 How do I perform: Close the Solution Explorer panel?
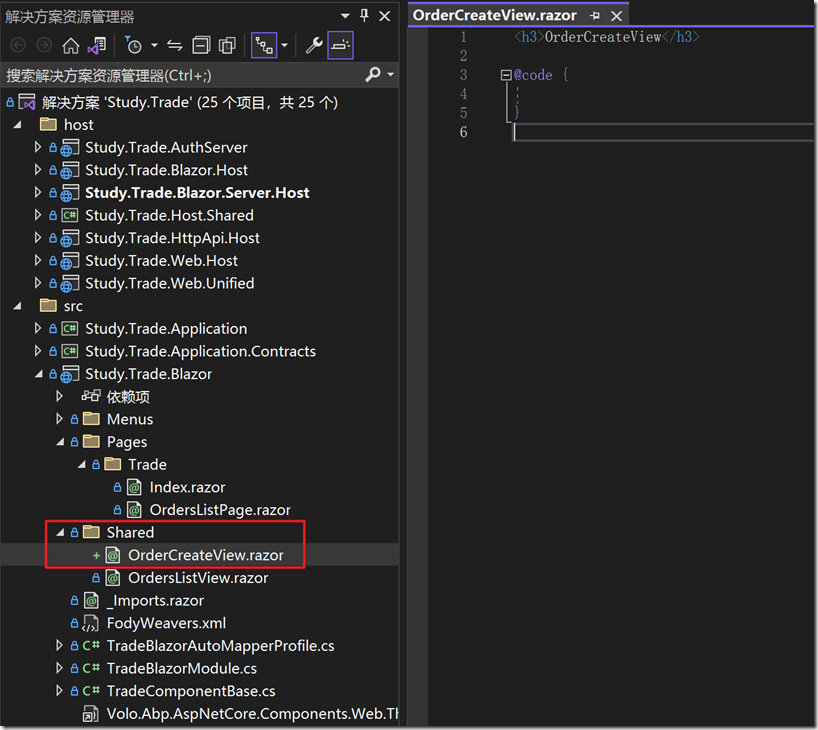(384, 16)
